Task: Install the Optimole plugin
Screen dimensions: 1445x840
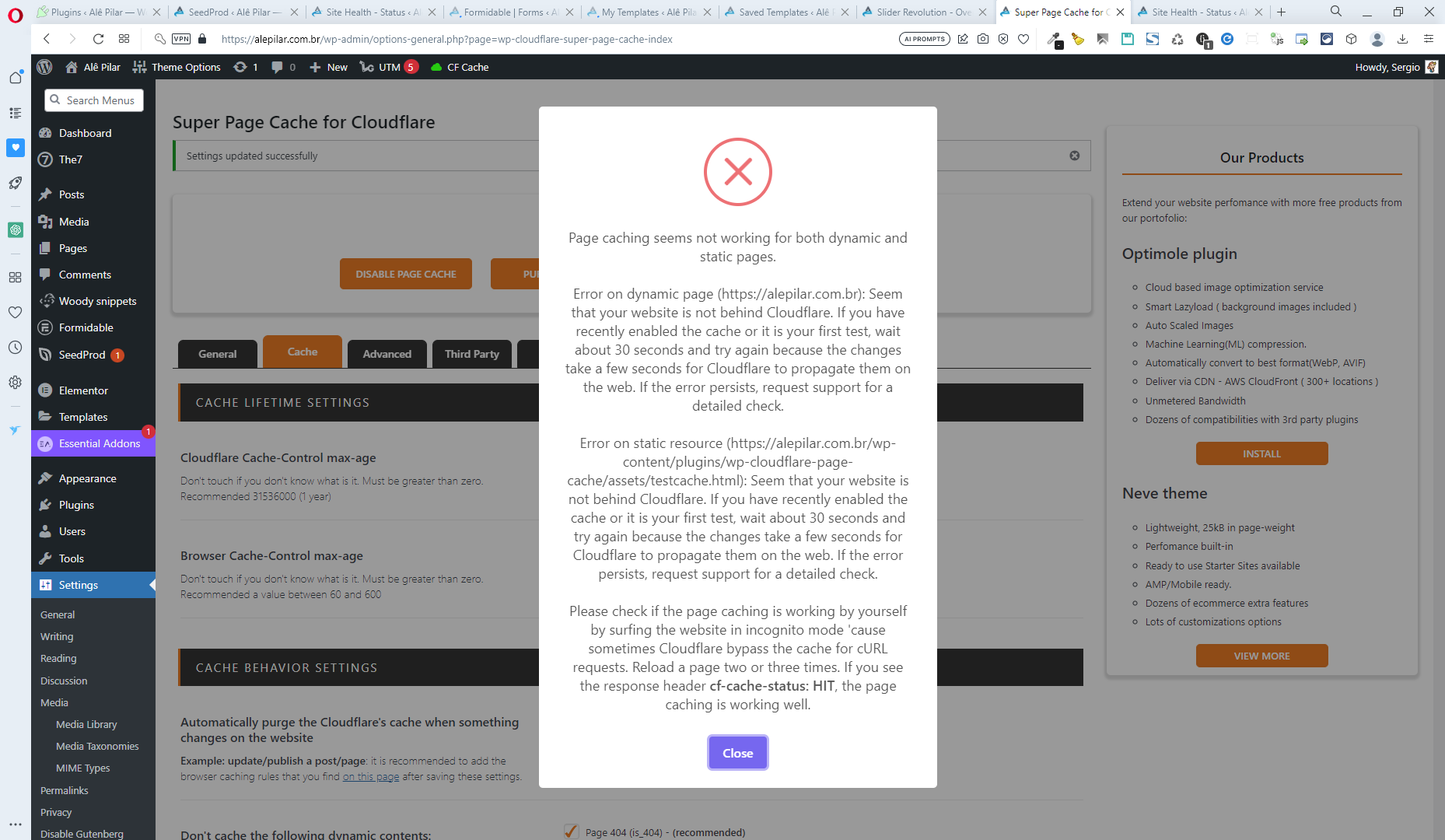Action: (1261, 453)
